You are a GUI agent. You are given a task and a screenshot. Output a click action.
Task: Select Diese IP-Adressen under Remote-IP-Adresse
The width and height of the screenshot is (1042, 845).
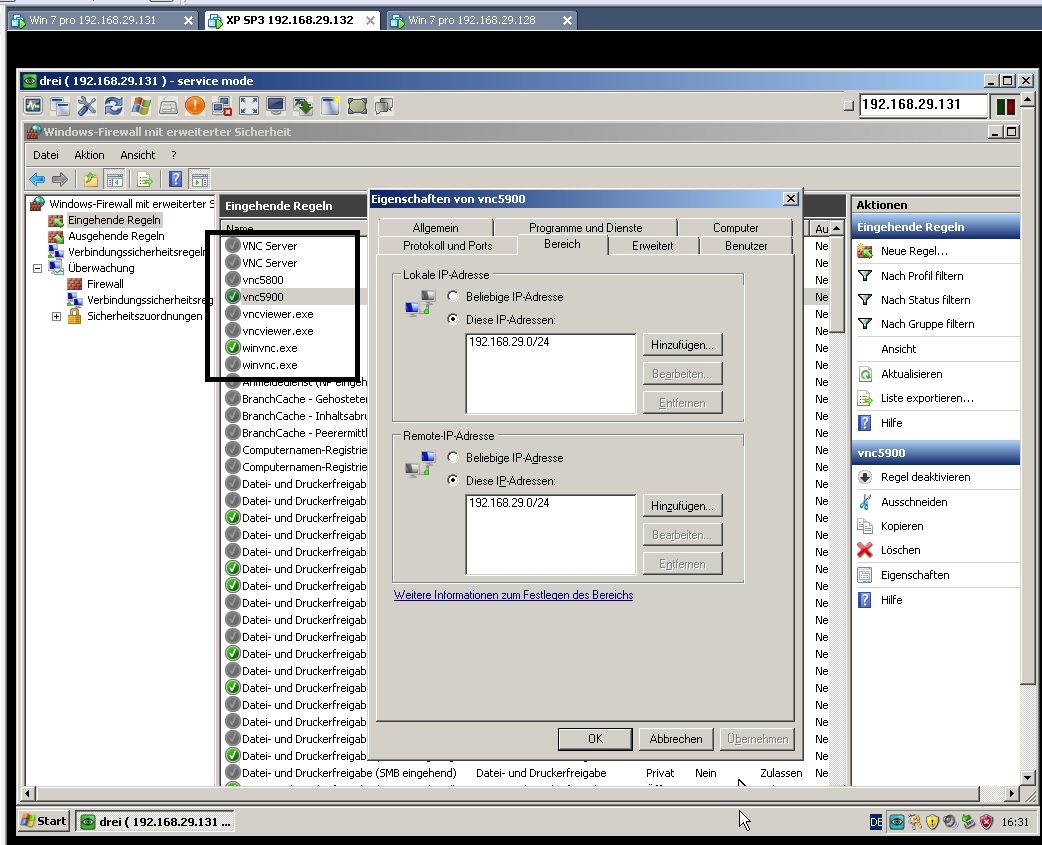[x=453, y=480]
